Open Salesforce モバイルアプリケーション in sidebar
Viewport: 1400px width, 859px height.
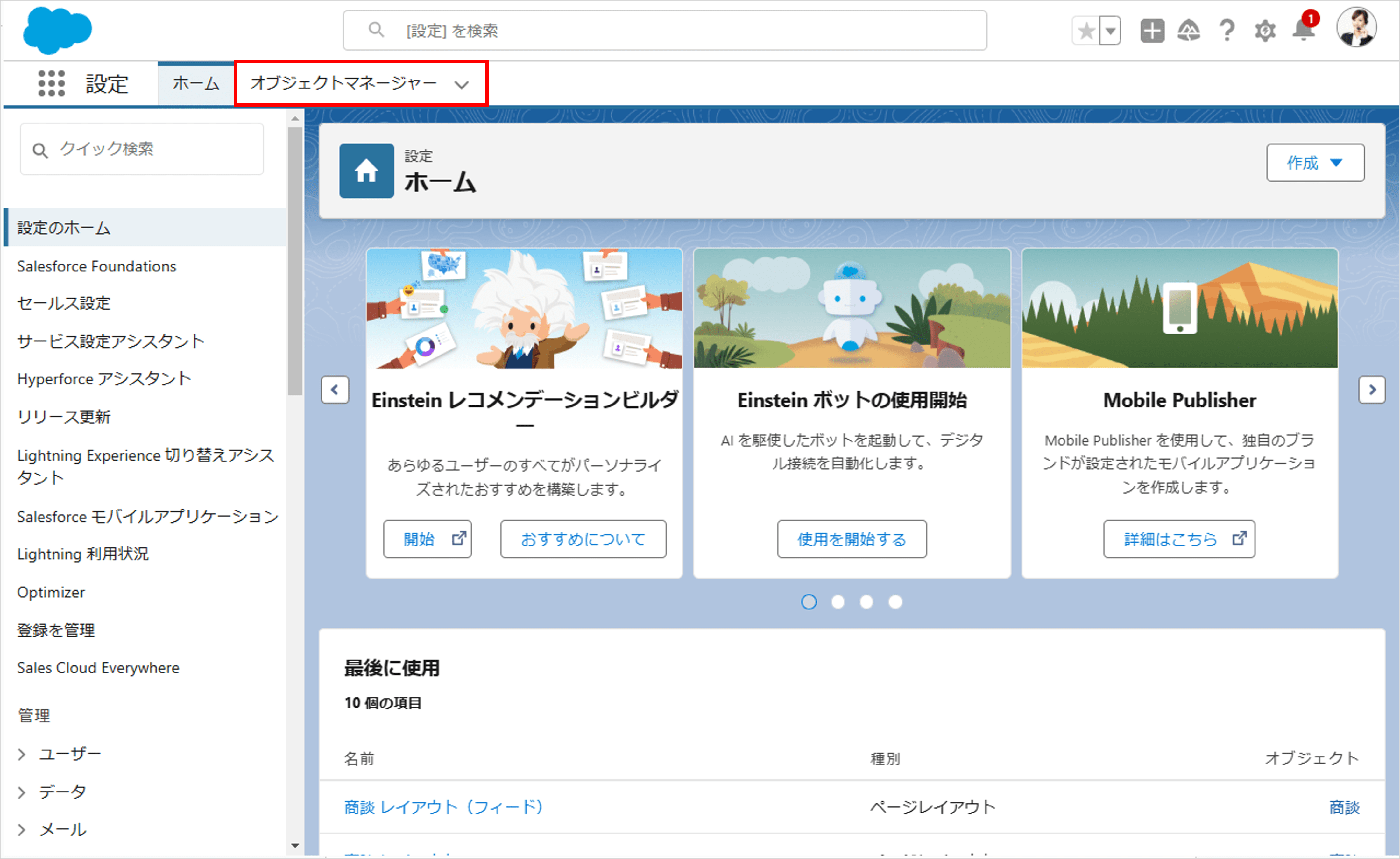(x=148, y=517)
